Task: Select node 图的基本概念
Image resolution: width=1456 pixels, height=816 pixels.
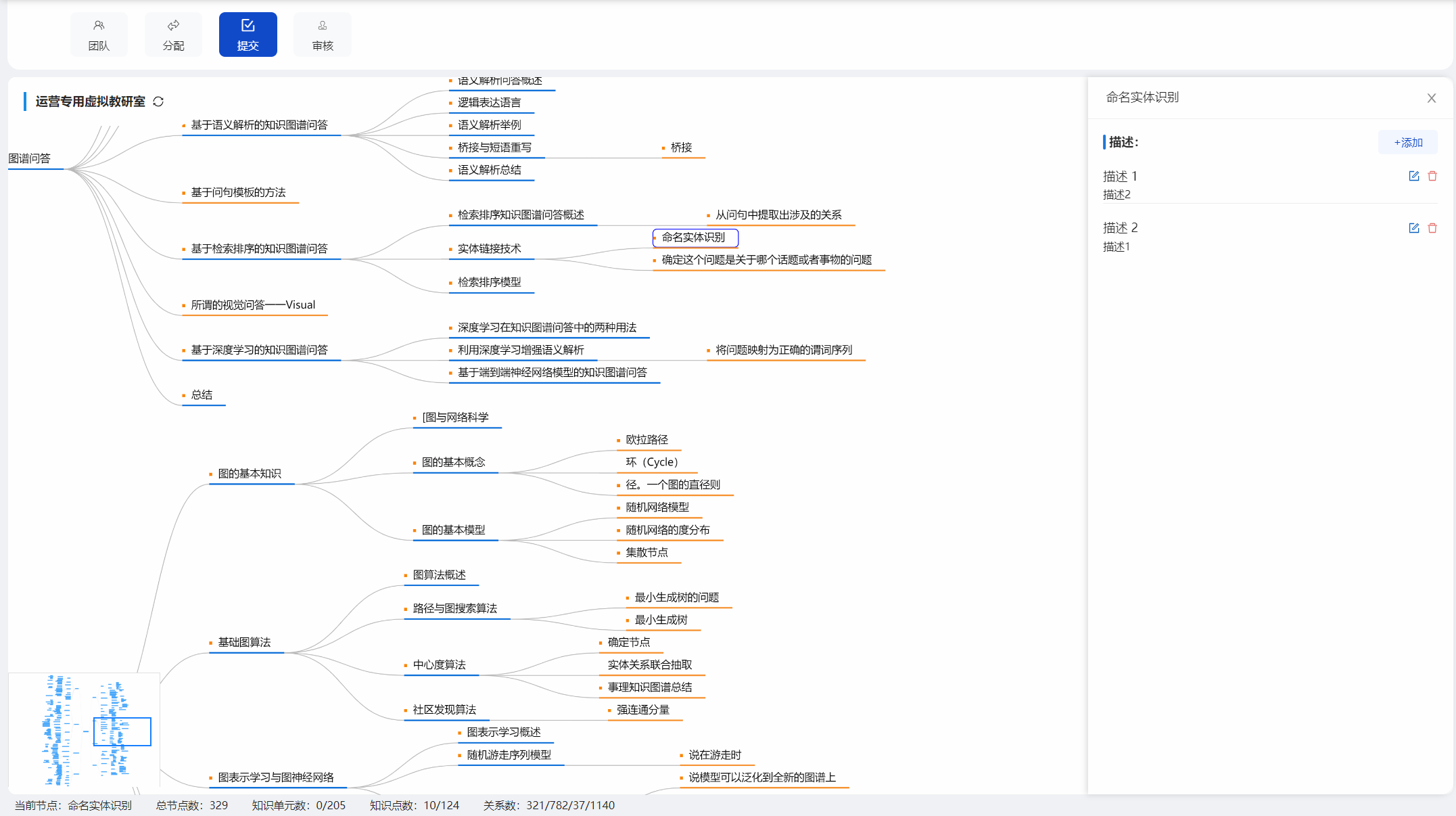Action: click(453, 462)
